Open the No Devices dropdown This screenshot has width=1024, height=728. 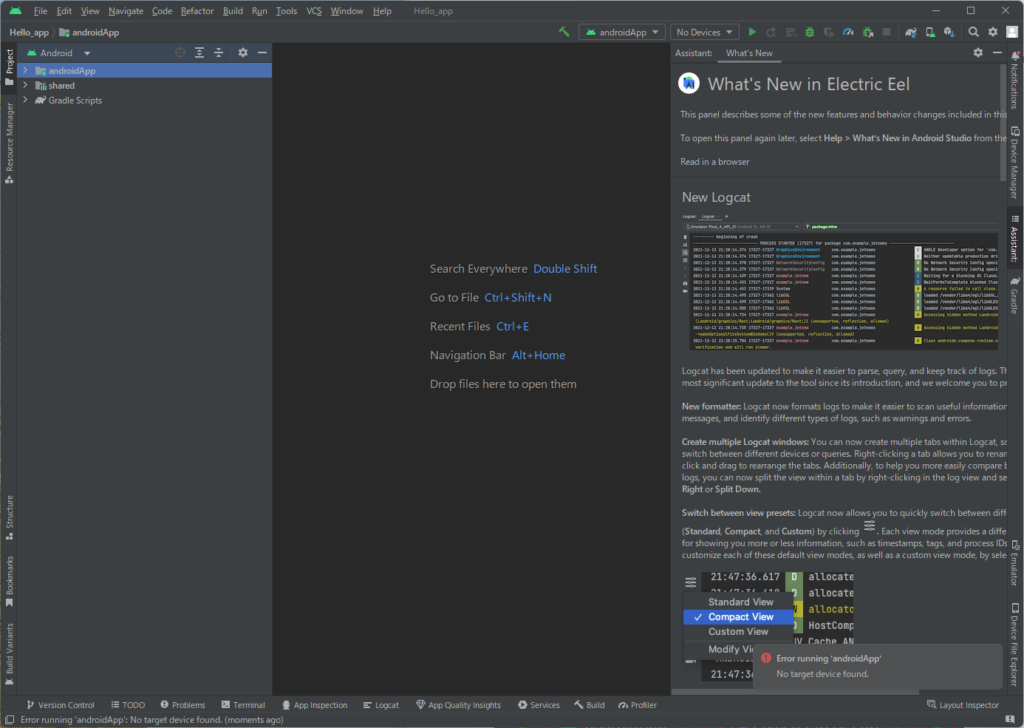[705, 32]
